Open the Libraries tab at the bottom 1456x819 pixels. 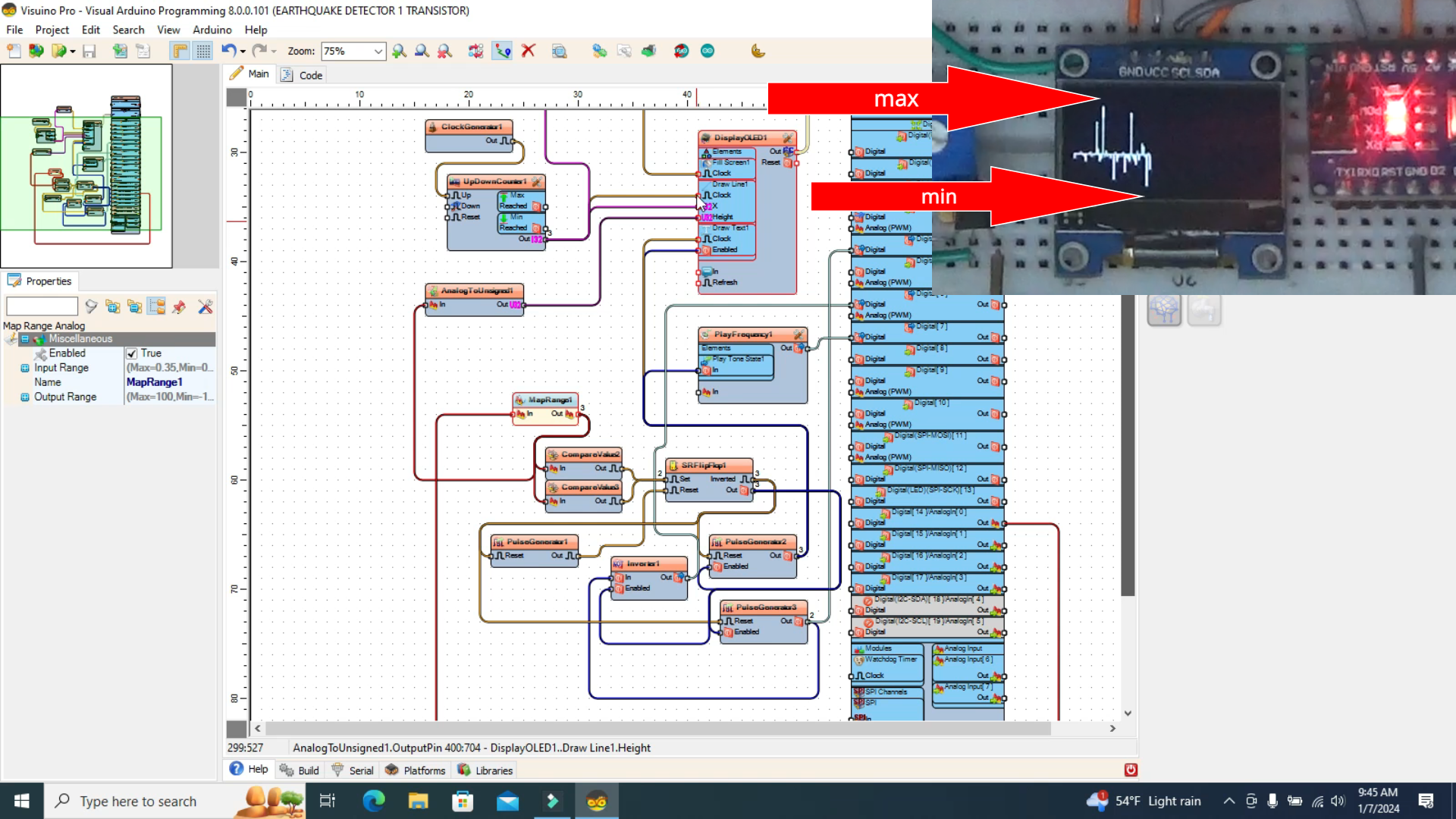485,770
